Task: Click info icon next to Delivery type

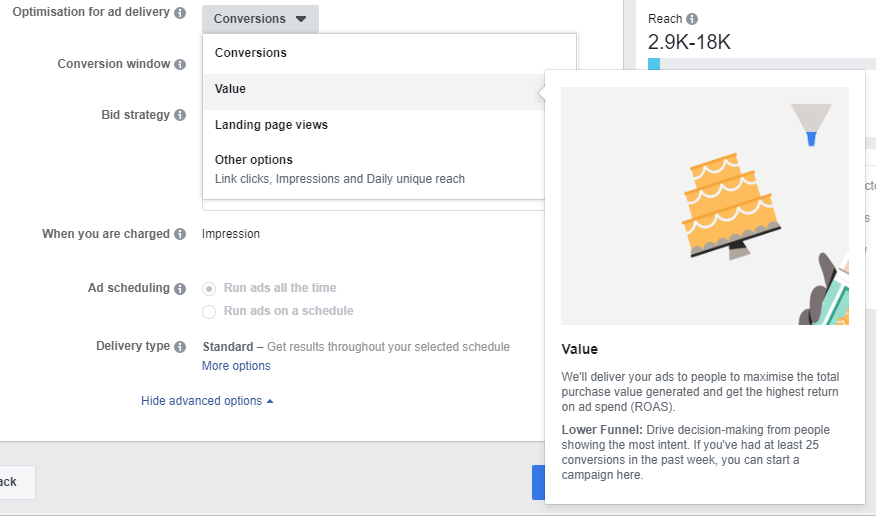Action: 180,347
